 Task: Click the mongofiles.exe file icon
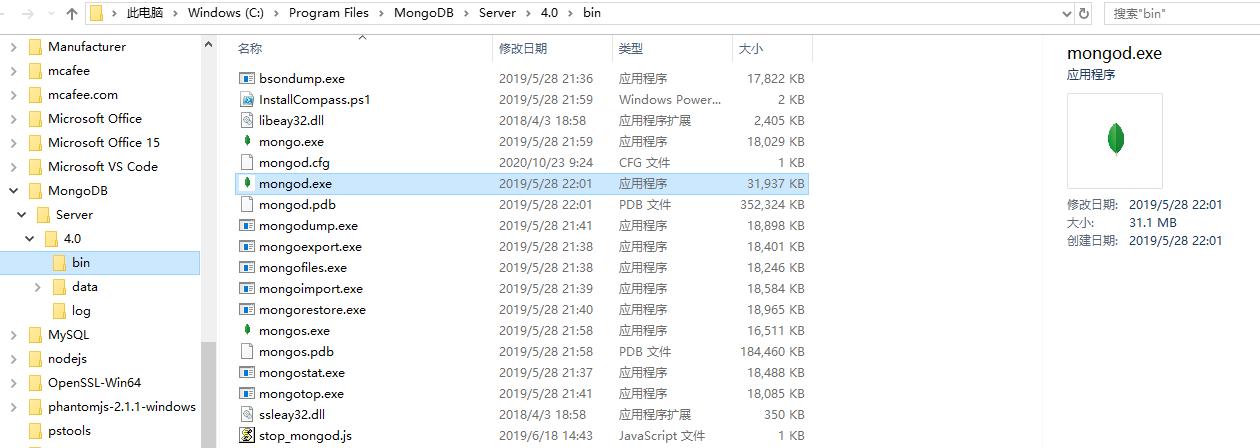point(248,267)
